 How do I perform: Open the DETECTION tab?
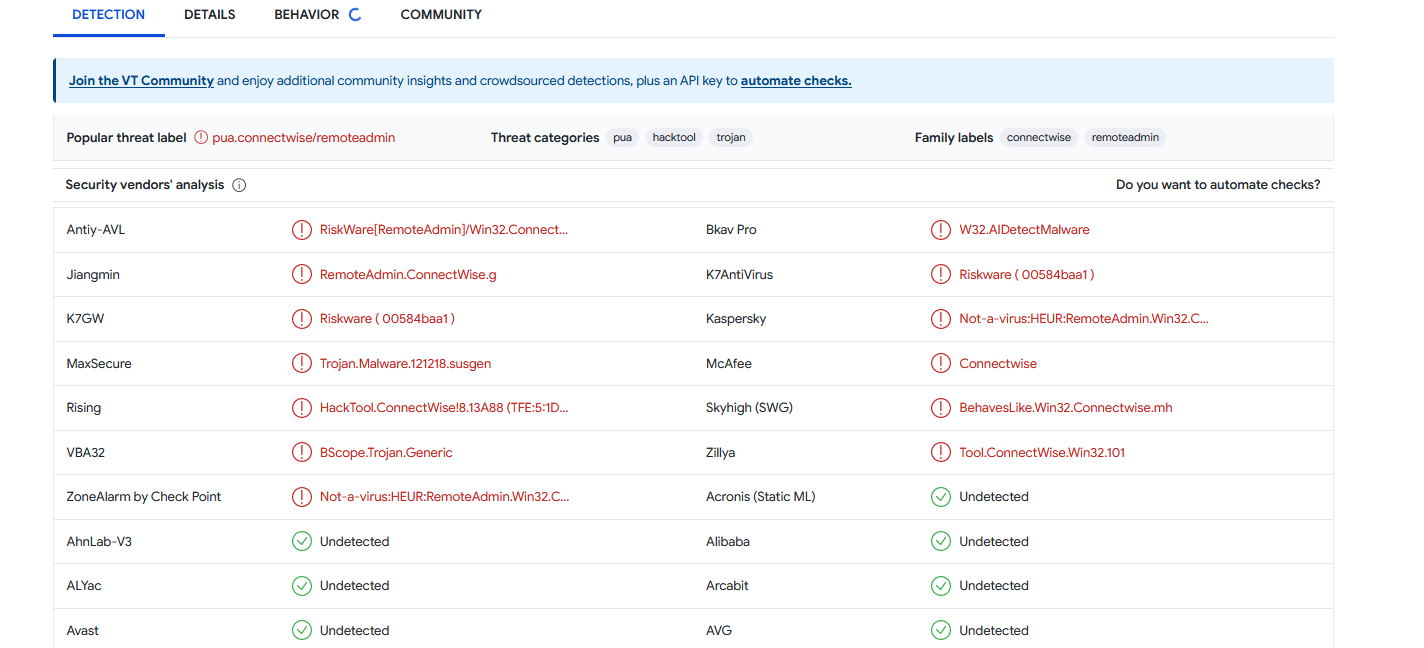(108, 15)
